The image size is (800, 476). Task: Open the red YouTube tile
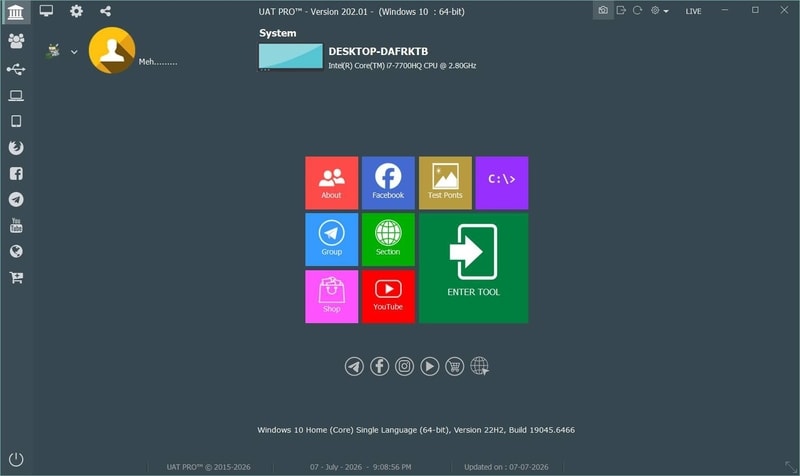[388, 296]
